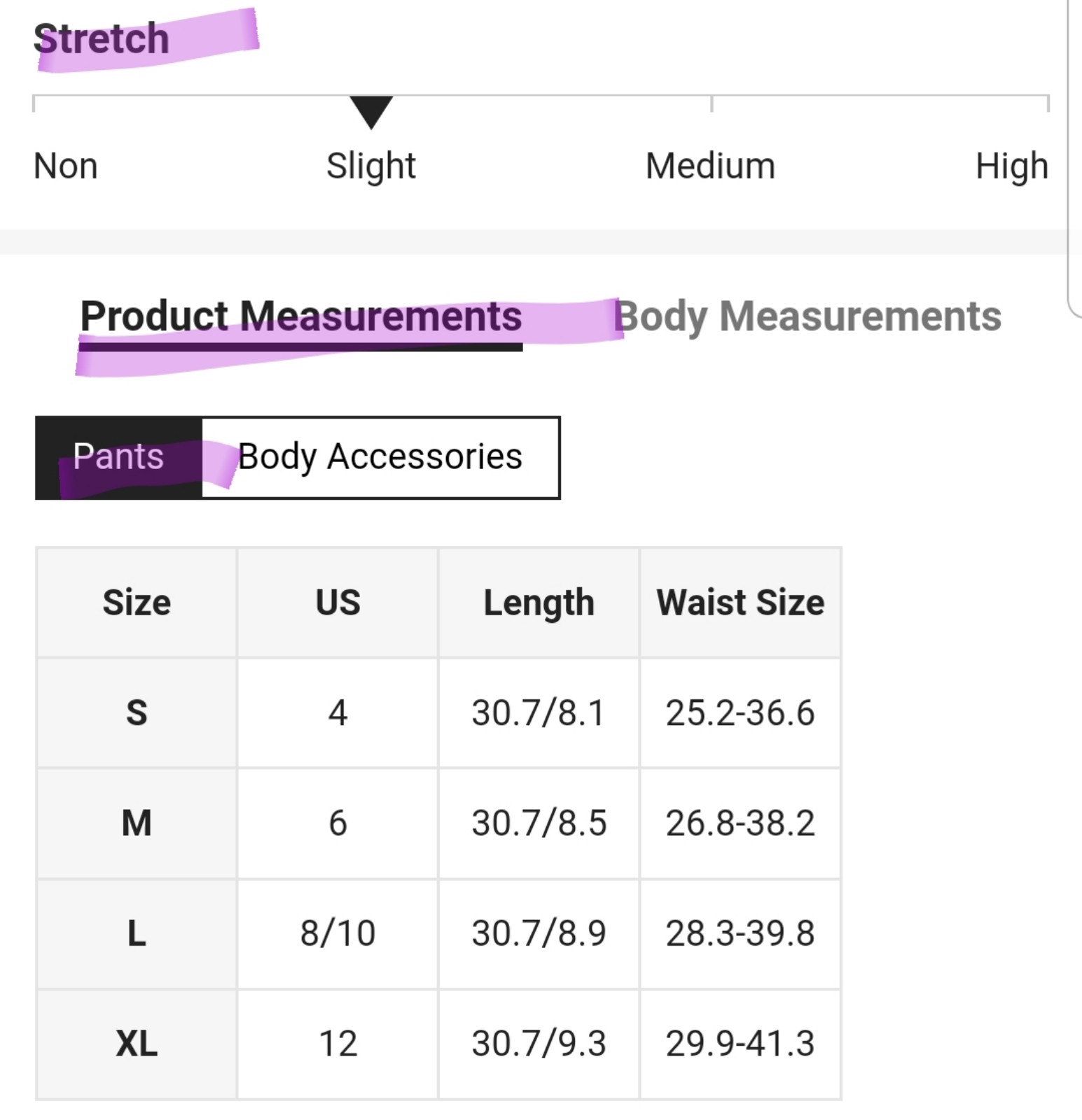Image resolution: width=1082 pixels, height=1120 pixels.
Task: Click the Size column header
Action: (137, 603)
